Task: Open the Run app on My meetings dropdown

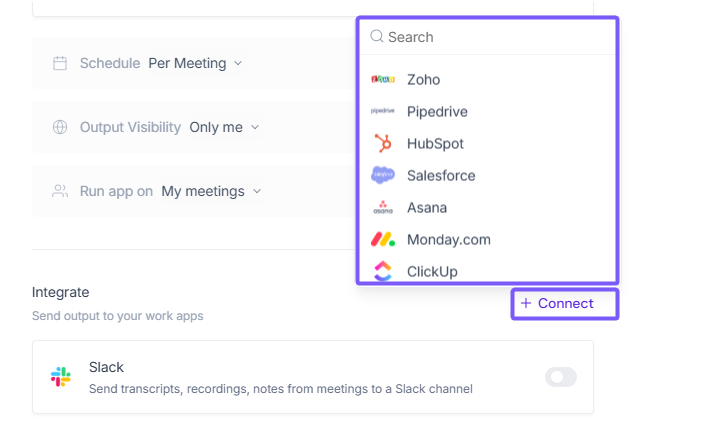Action: pyautogui.click(x=211, y=191)
